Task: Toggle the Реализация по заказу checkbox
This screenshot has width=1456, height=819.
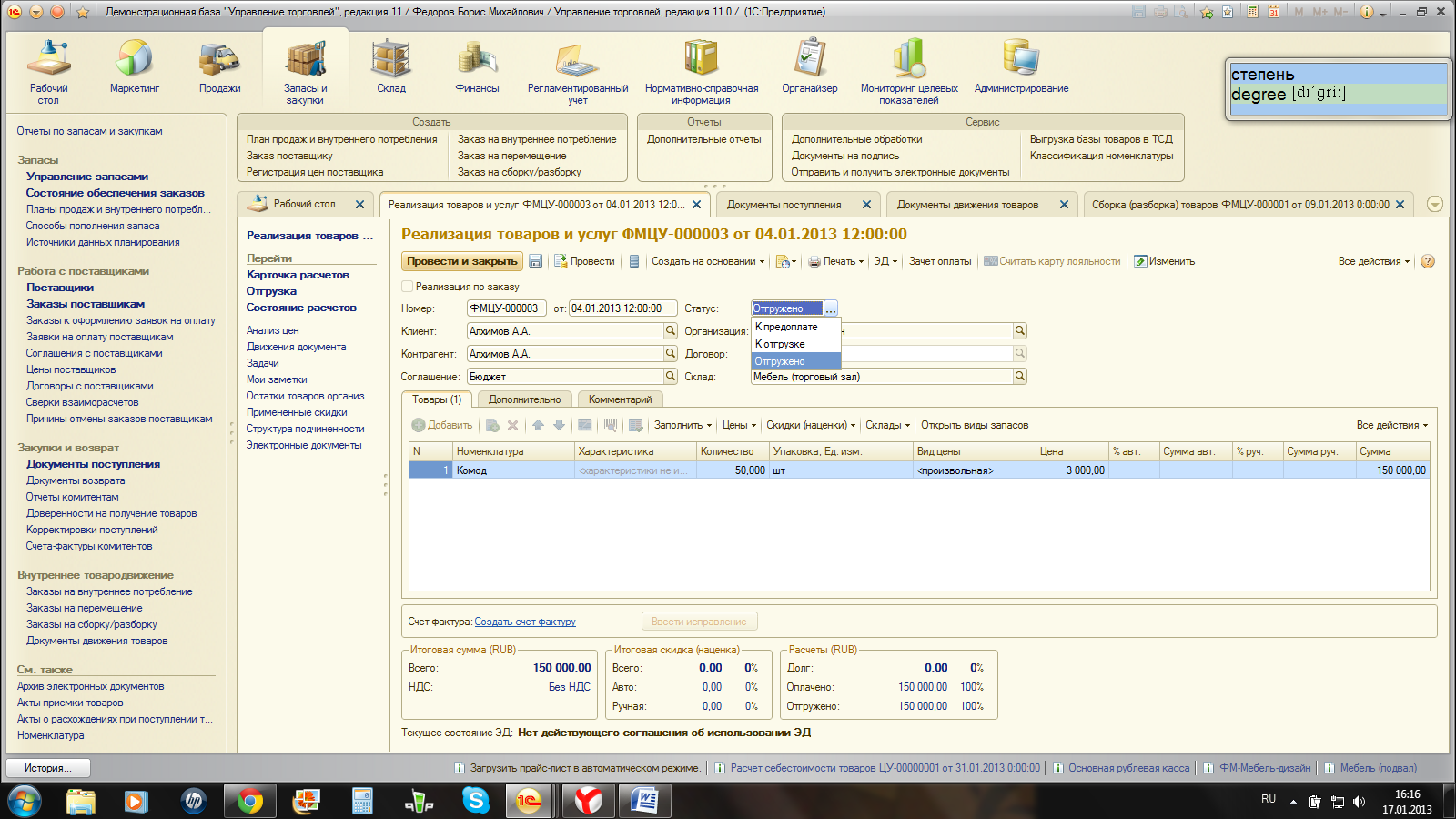Action: click(408, 287)
